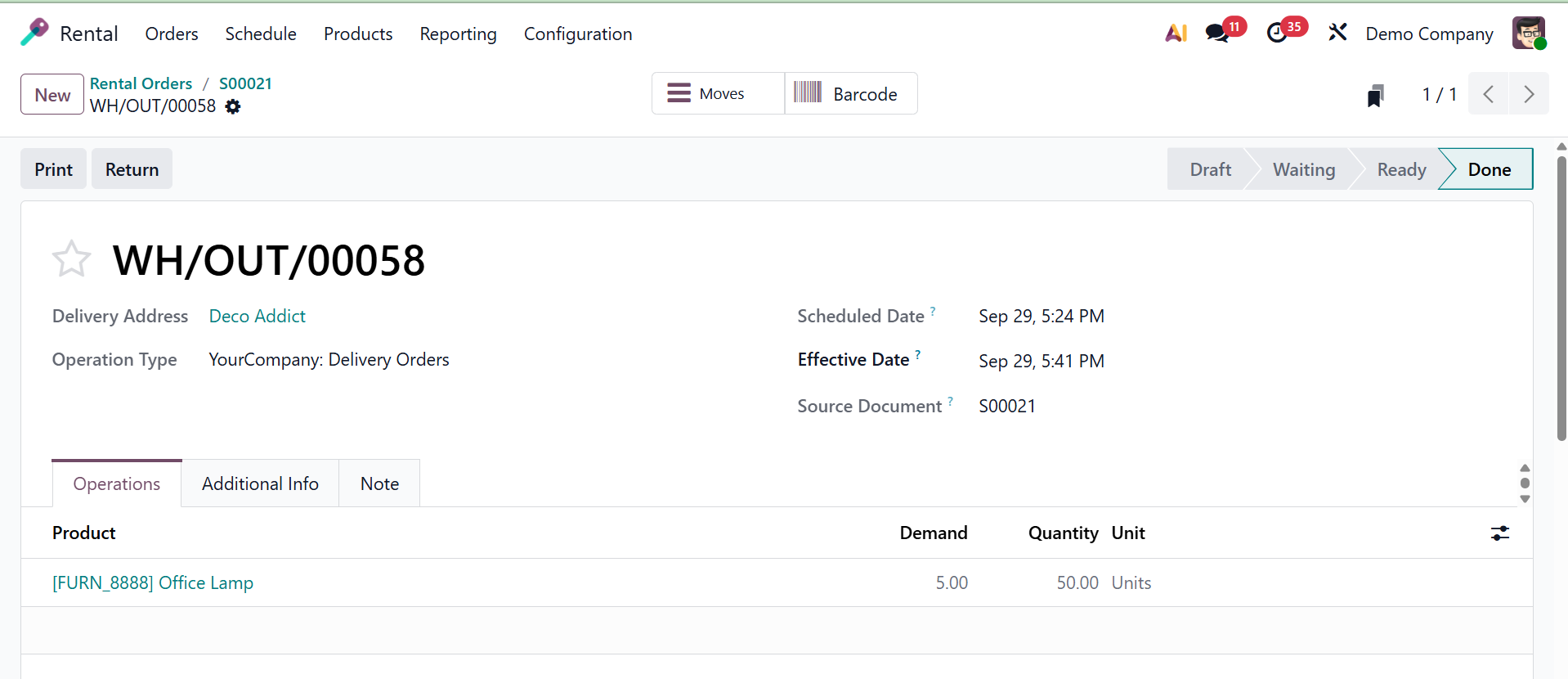Click the Rental app key icon
This screenshot has height=679, width=1568.
(x=34, y=33)
